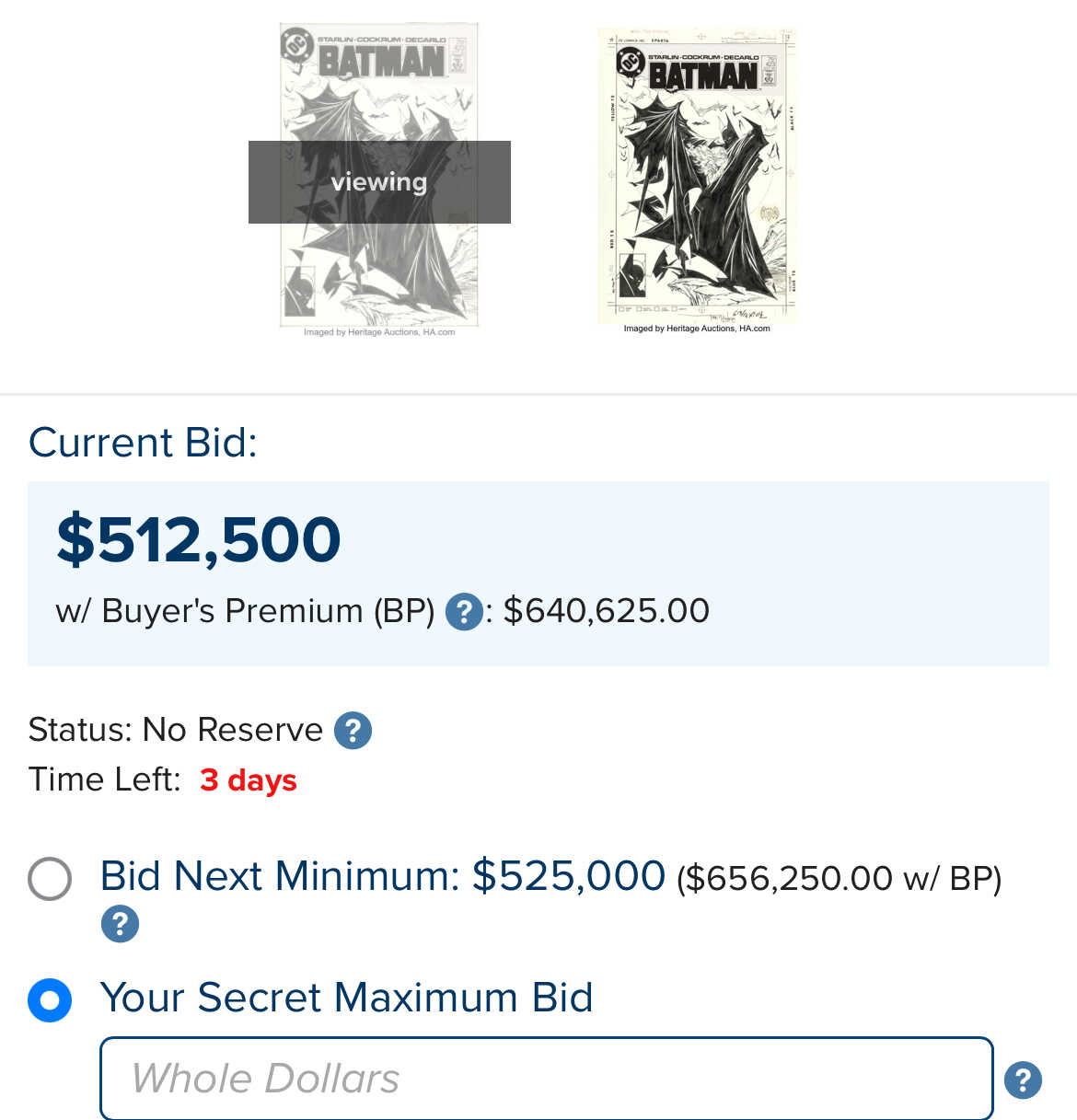Click the red "3 days" time left text
The height and width of the screenshot is (1120, 1077).
[x=249, y=780]
